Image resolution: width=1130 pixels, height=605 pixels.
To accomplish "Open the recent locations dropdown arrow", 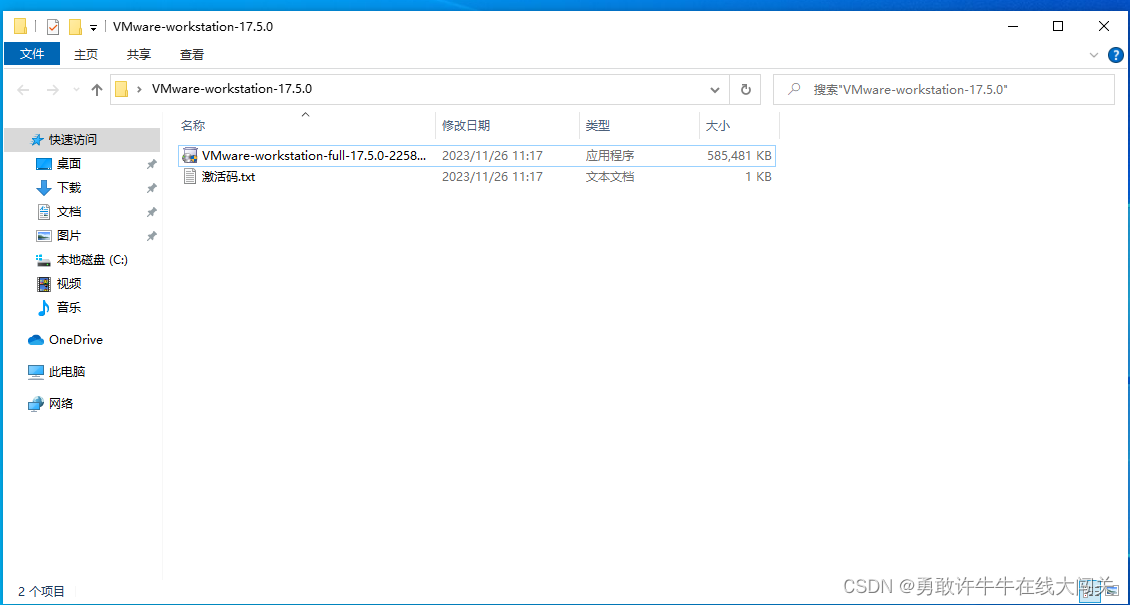I will [x=76, y=90].
